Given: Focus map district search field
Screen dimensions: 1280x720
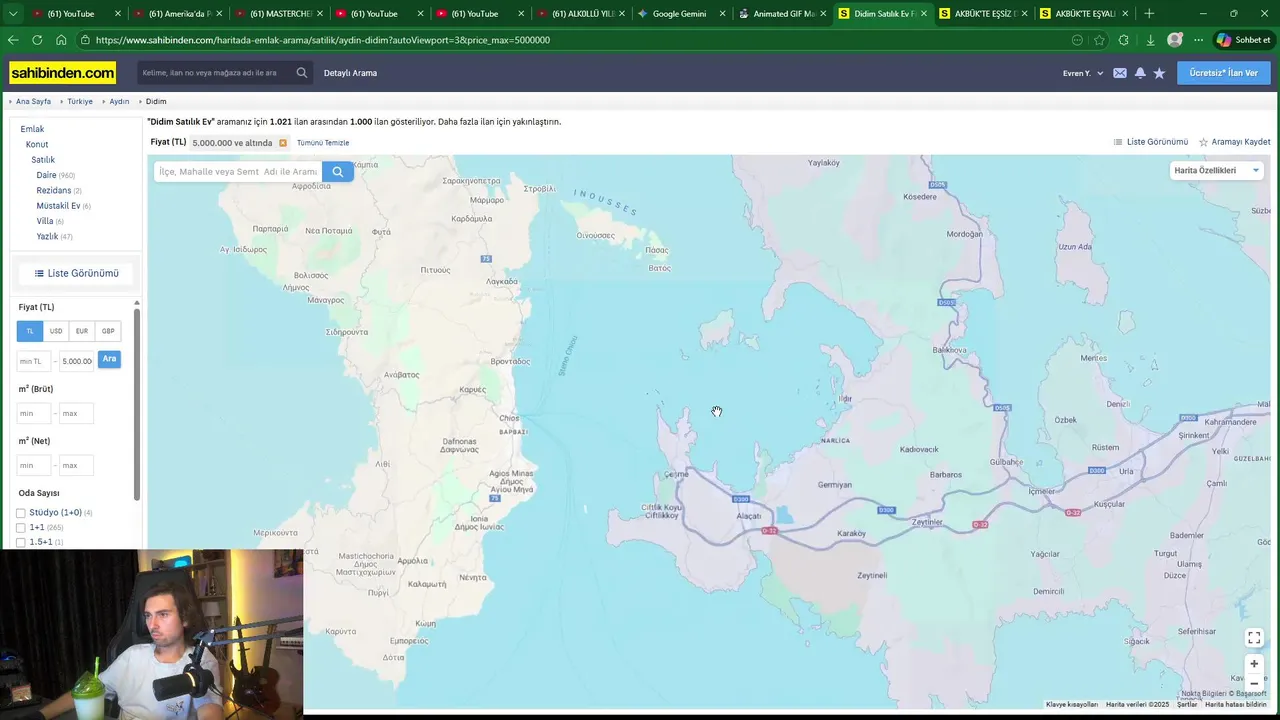Looking at the screenshot, I should 238,172.
